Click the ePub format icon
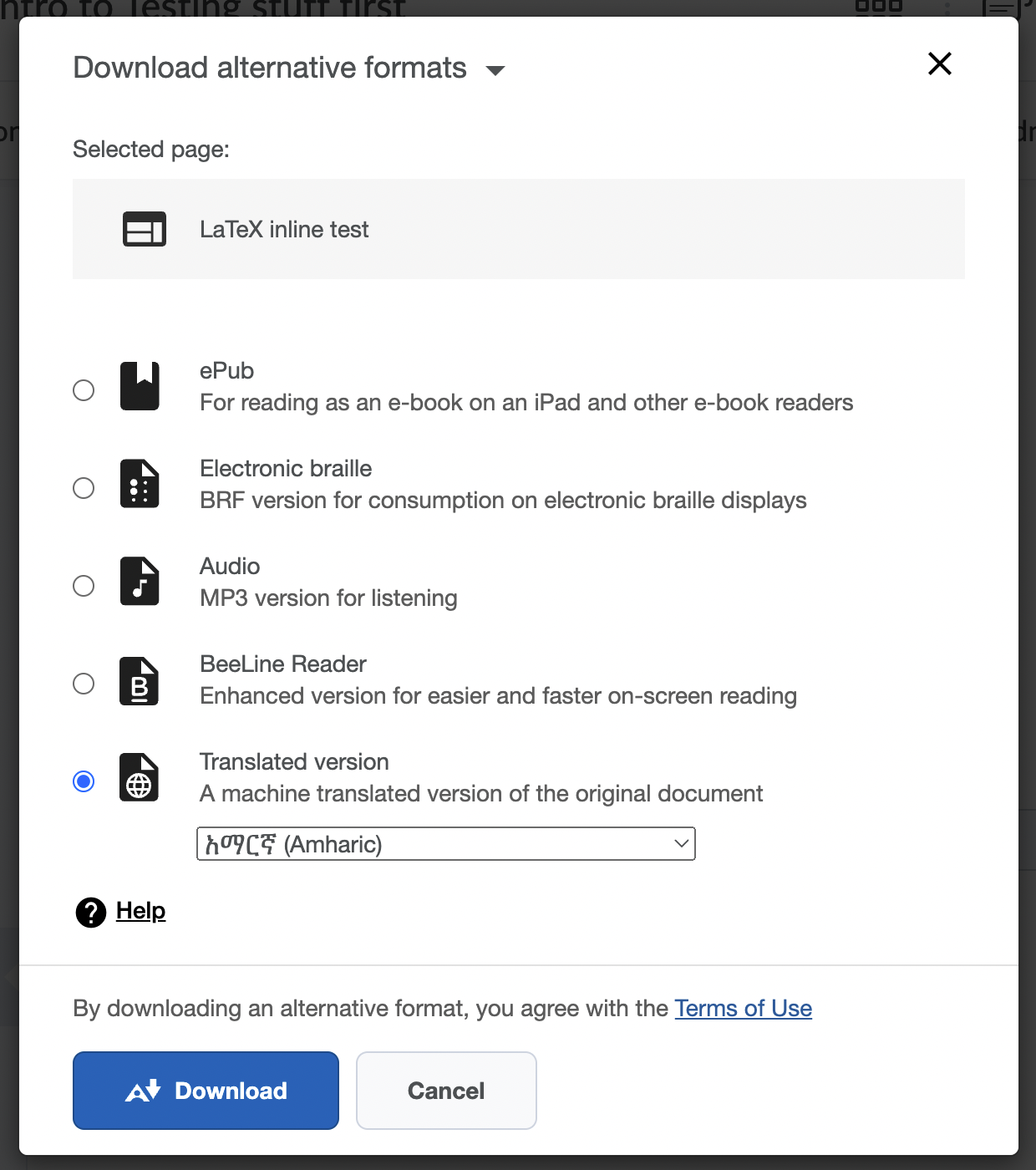1036x1170 pixels. [139, 386]
